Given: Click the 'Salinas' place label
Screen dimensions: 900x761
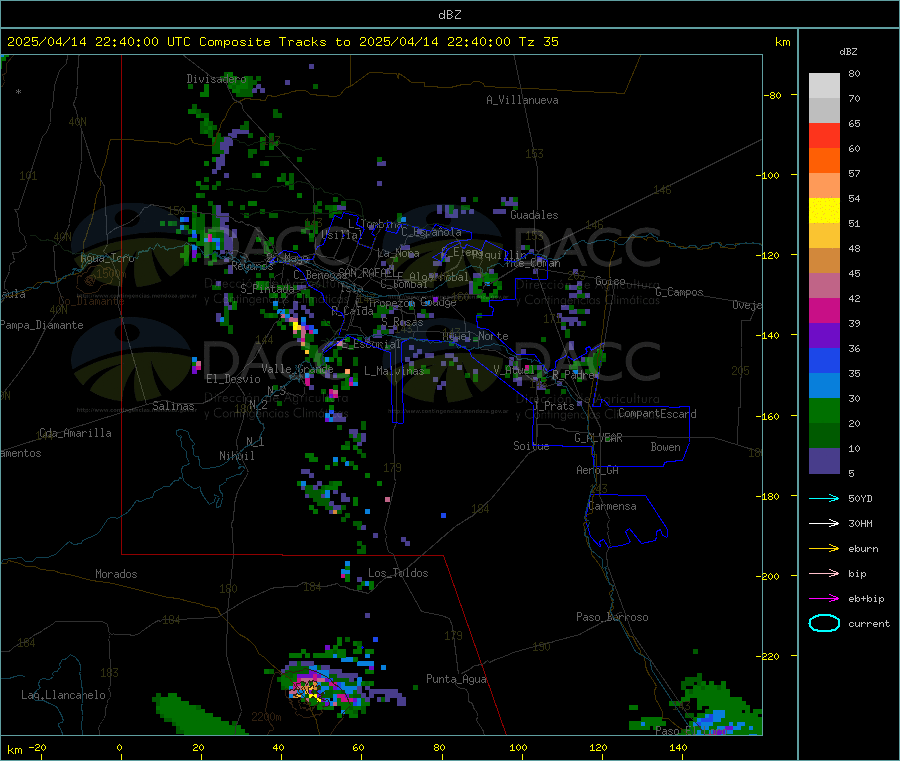Looking at the screenshot, I should tap(173, 406).
